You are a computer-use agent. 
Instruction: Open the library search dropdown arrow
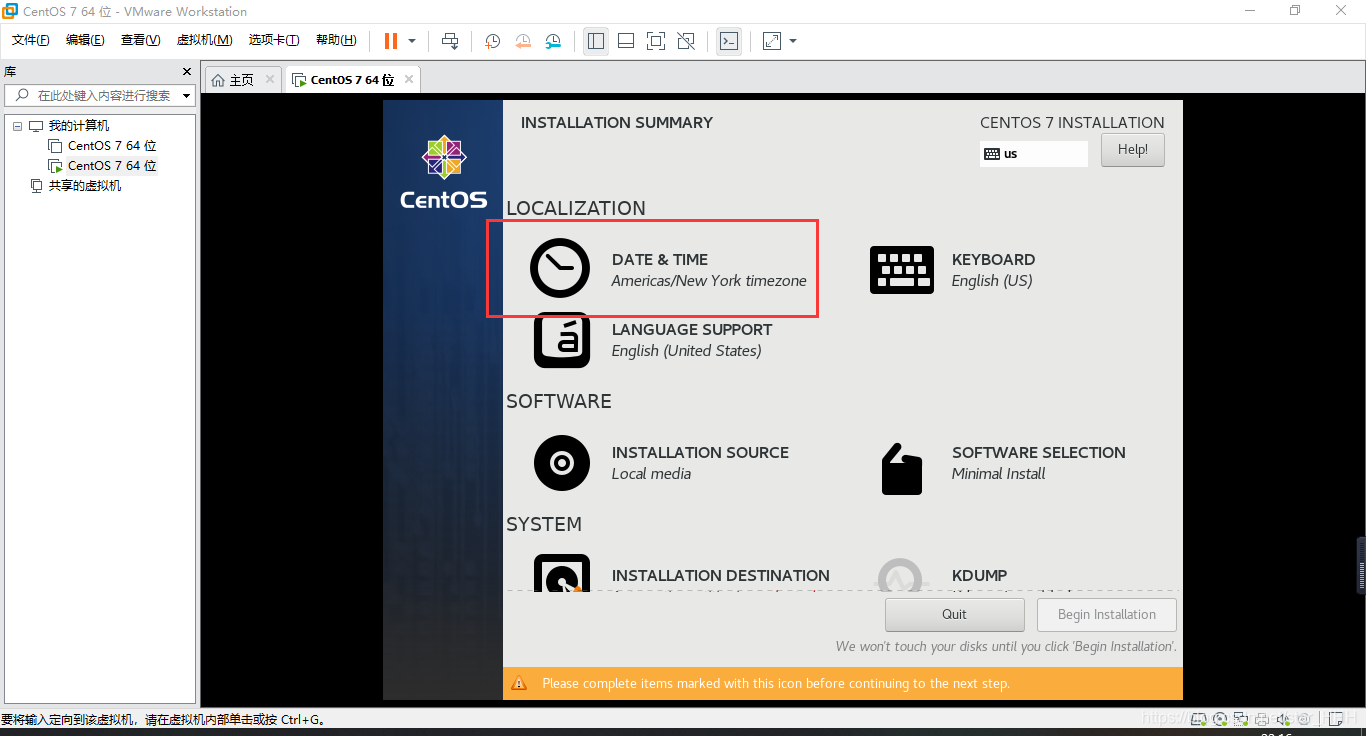[187, 96]
